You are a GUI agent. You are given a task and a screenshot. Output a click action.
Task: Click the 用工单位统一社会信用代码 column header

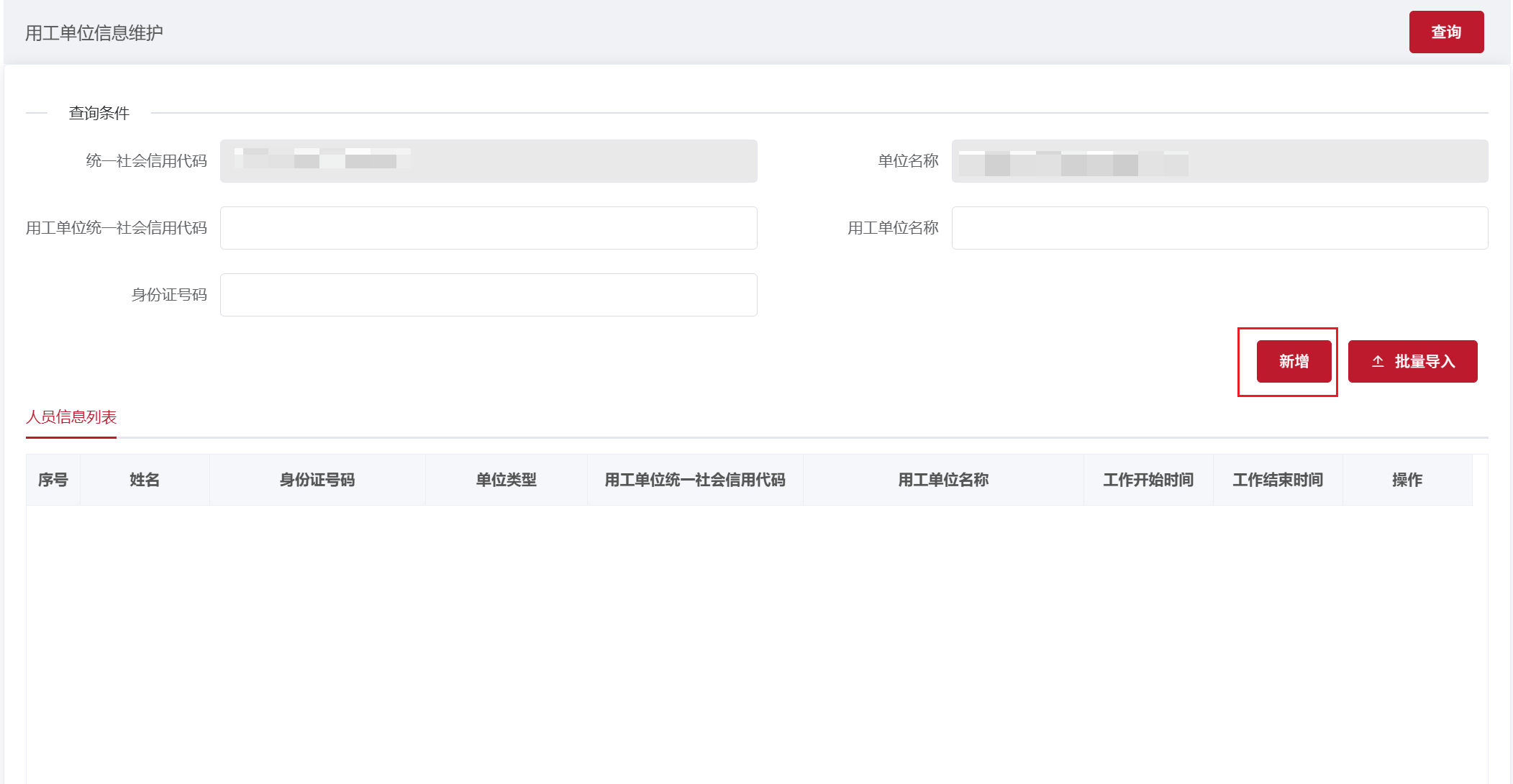coord(695,480)
